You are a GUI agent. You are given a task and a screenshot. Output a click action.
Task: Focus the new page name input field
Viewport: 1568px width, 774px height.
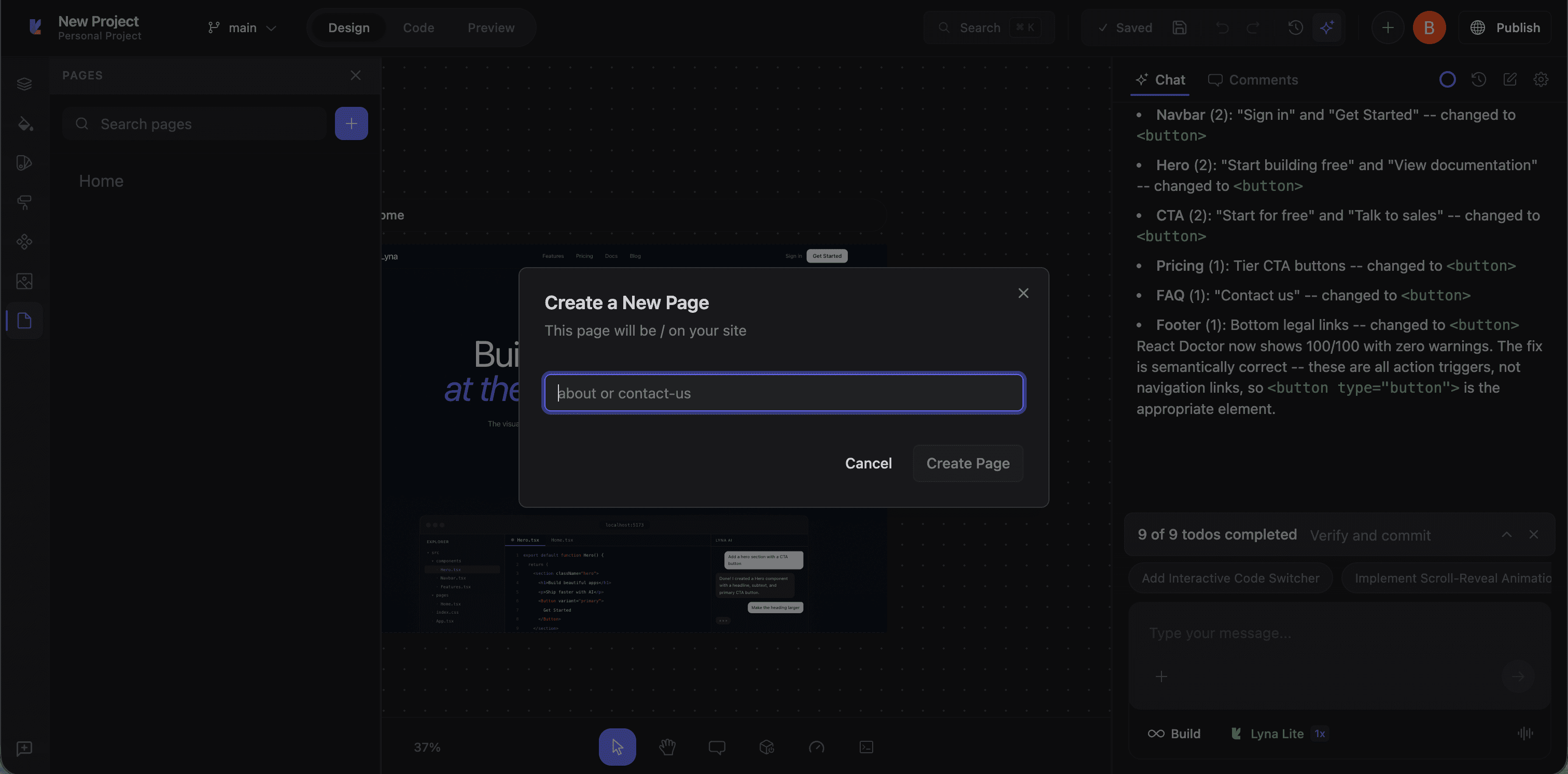[783, 393]
